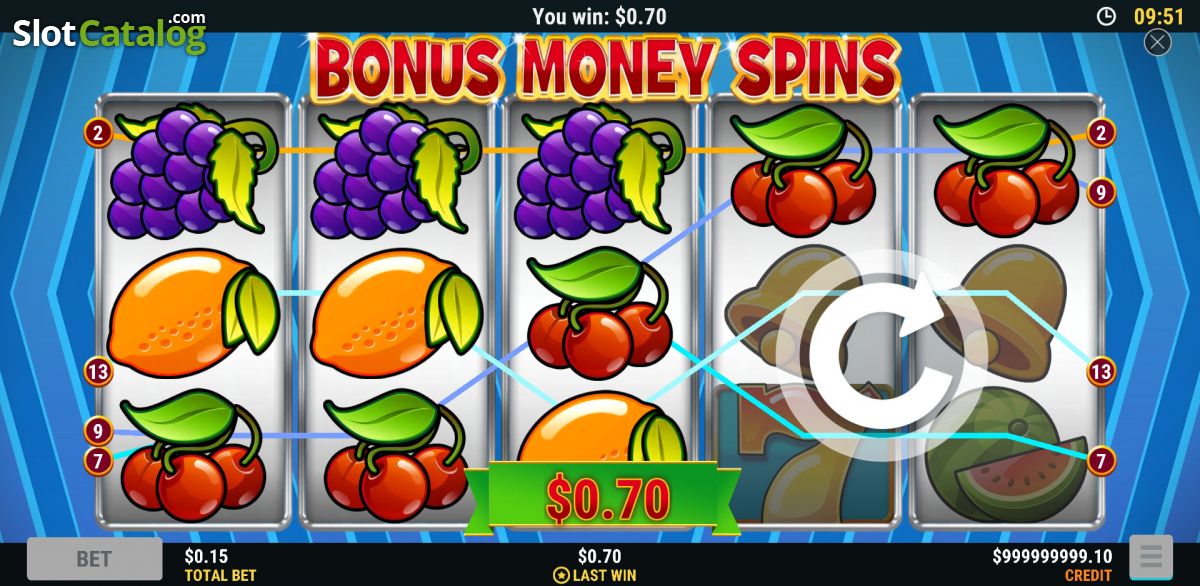
Task: Select payline 2 marker on left side
Action: click(98, 132)
